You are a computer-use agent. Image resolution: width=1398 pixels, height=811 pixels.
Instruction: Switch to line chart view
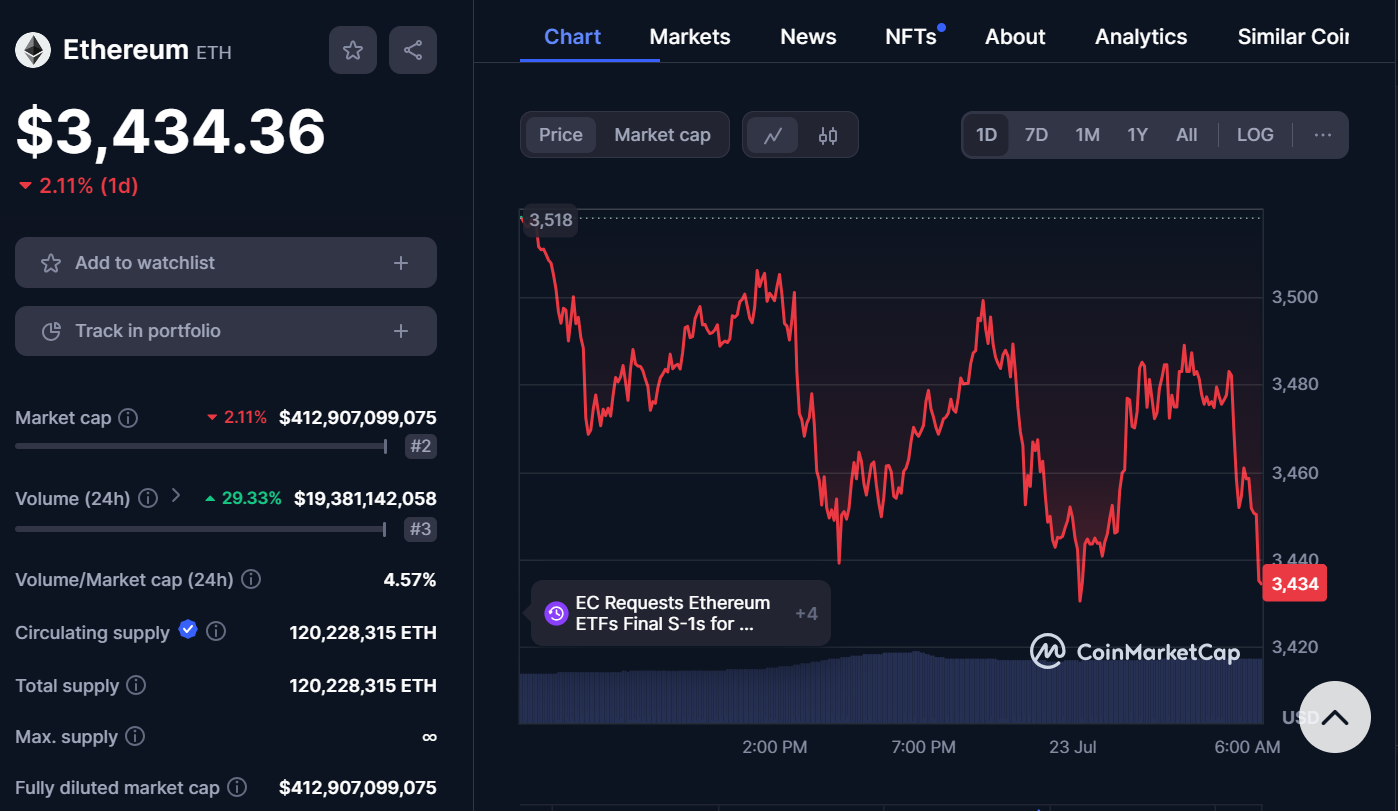pos(772,135)
